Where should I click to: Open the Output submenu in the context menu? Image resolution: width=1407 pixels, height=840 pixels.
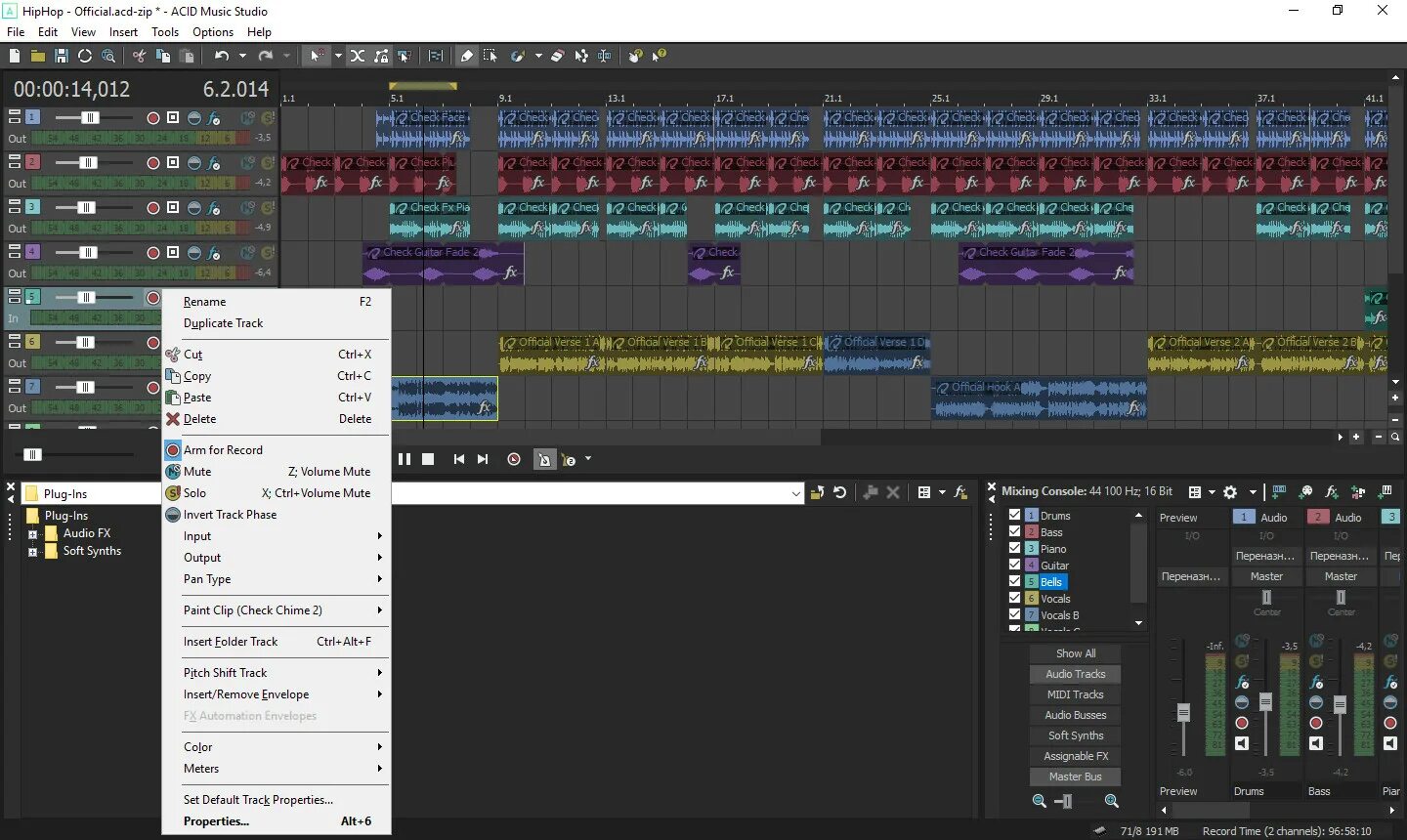[x=277, y=558]
